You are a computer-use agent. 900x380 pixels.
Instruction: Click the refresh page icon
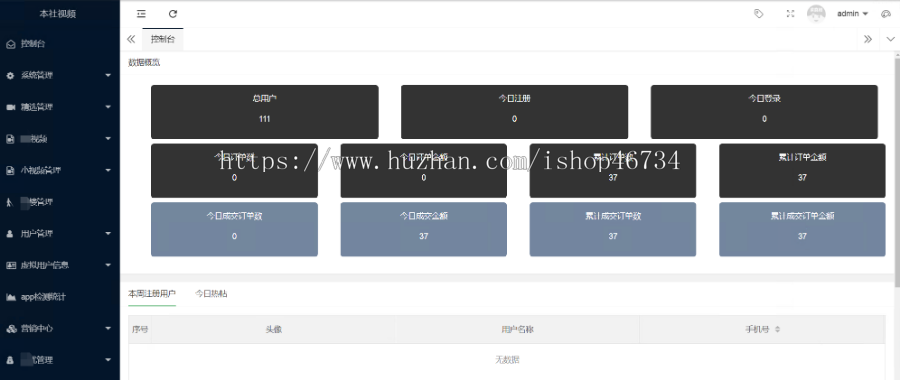[173, 14]
